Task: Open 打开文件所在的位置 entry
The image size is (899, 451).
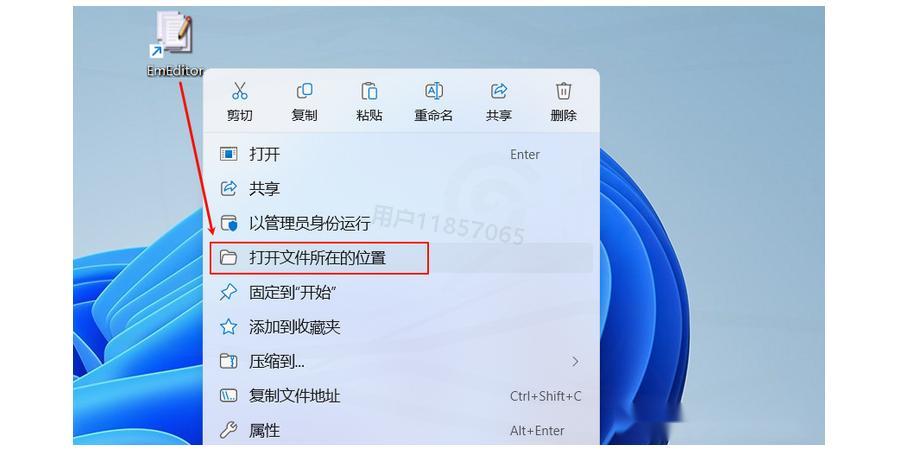Action: [x=401, y=258]
